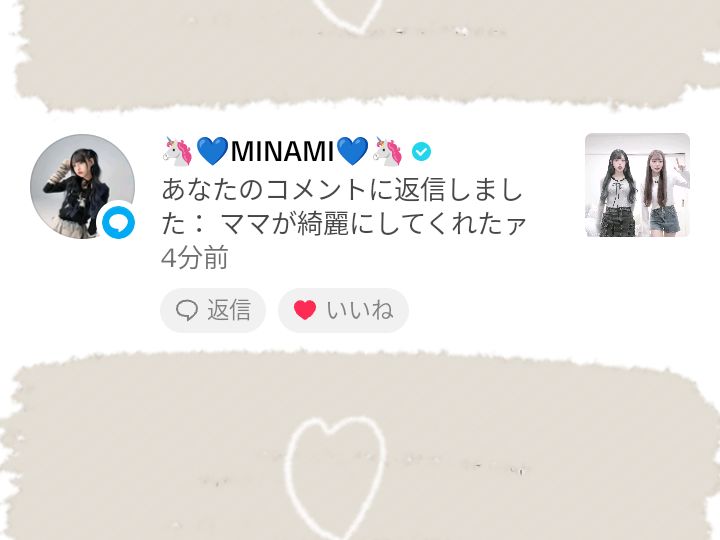The height and width of the screenshot is (540, 720).
Task: Click the unicorn emoji before MINAMI
Action: [x=178, y=151]
